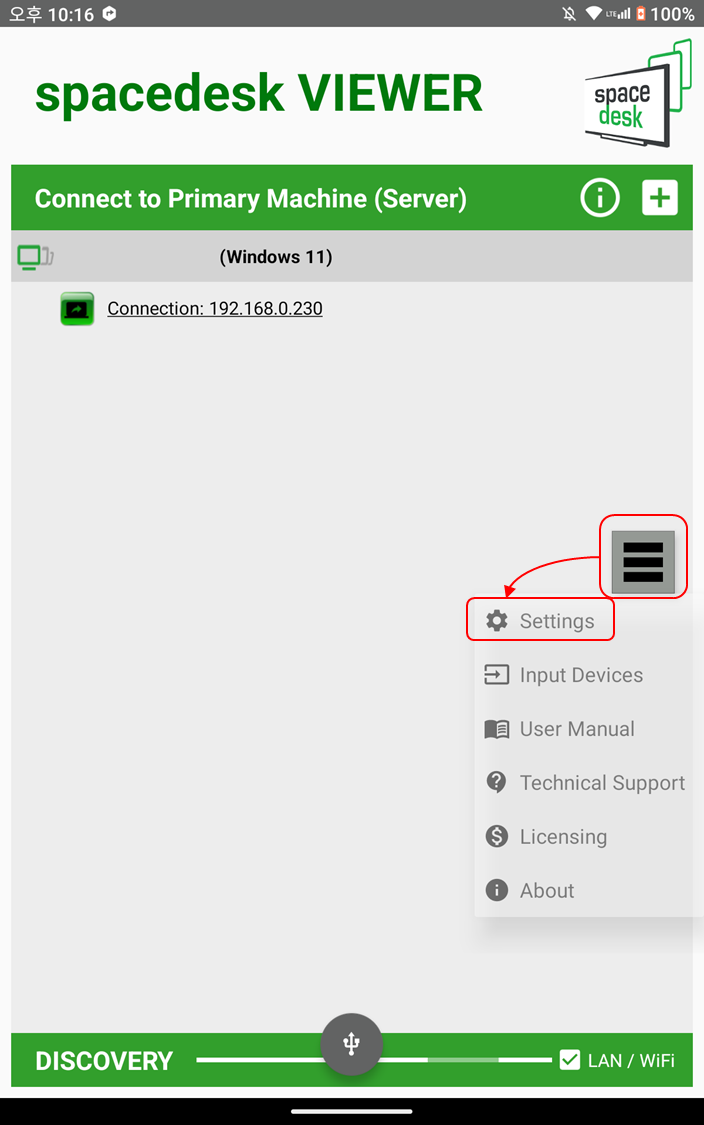Click the DISCOVERY label

point(104,1060)
